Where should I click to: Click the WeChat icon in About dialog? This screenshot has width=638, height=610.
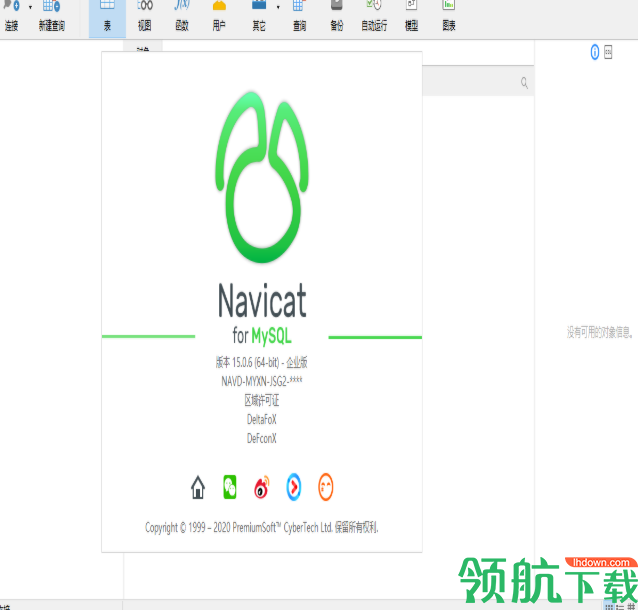[x=230, y=487]
